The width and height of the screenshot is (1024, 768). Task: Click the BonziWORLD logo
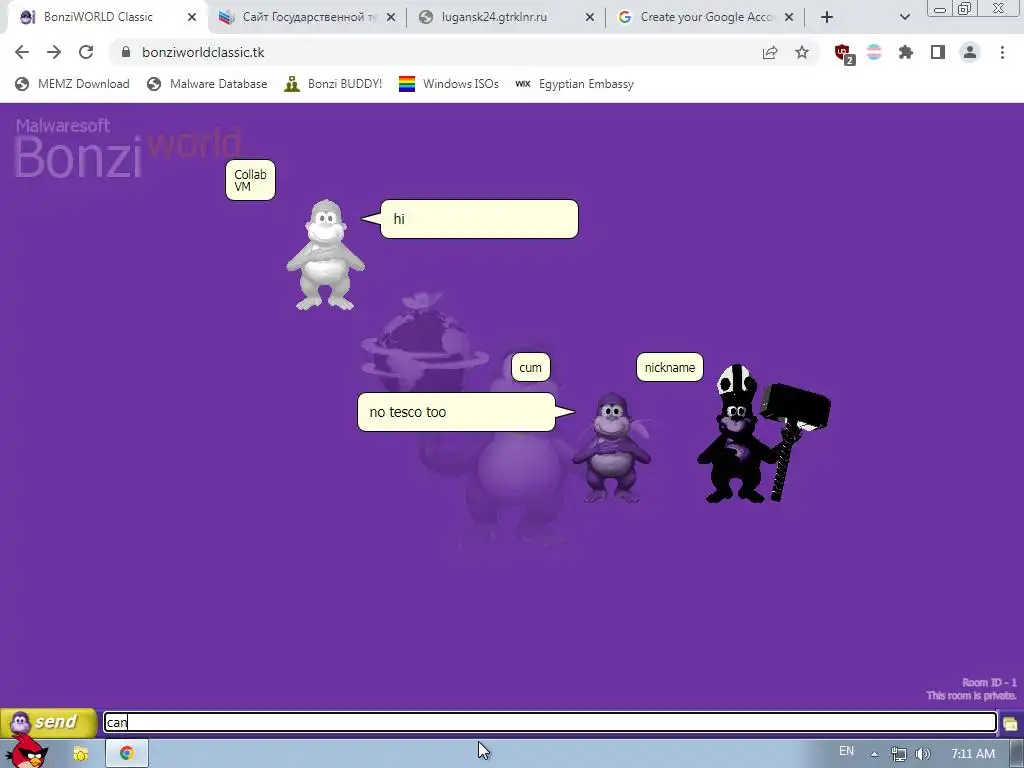[x=127, y=148]
